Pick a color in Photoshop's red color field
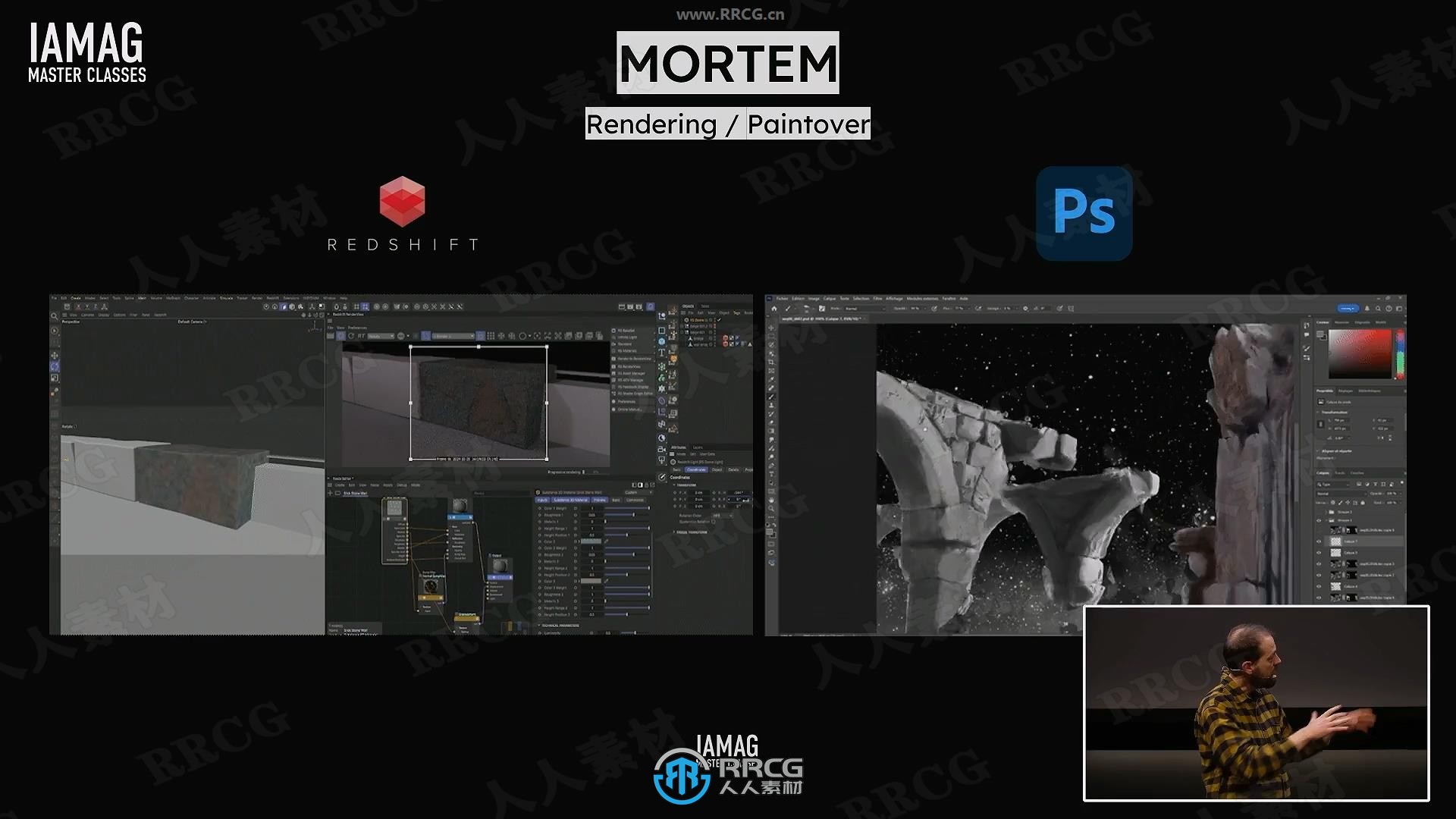The height and width of the screenshot is (819, 1456). [1360, 353]
